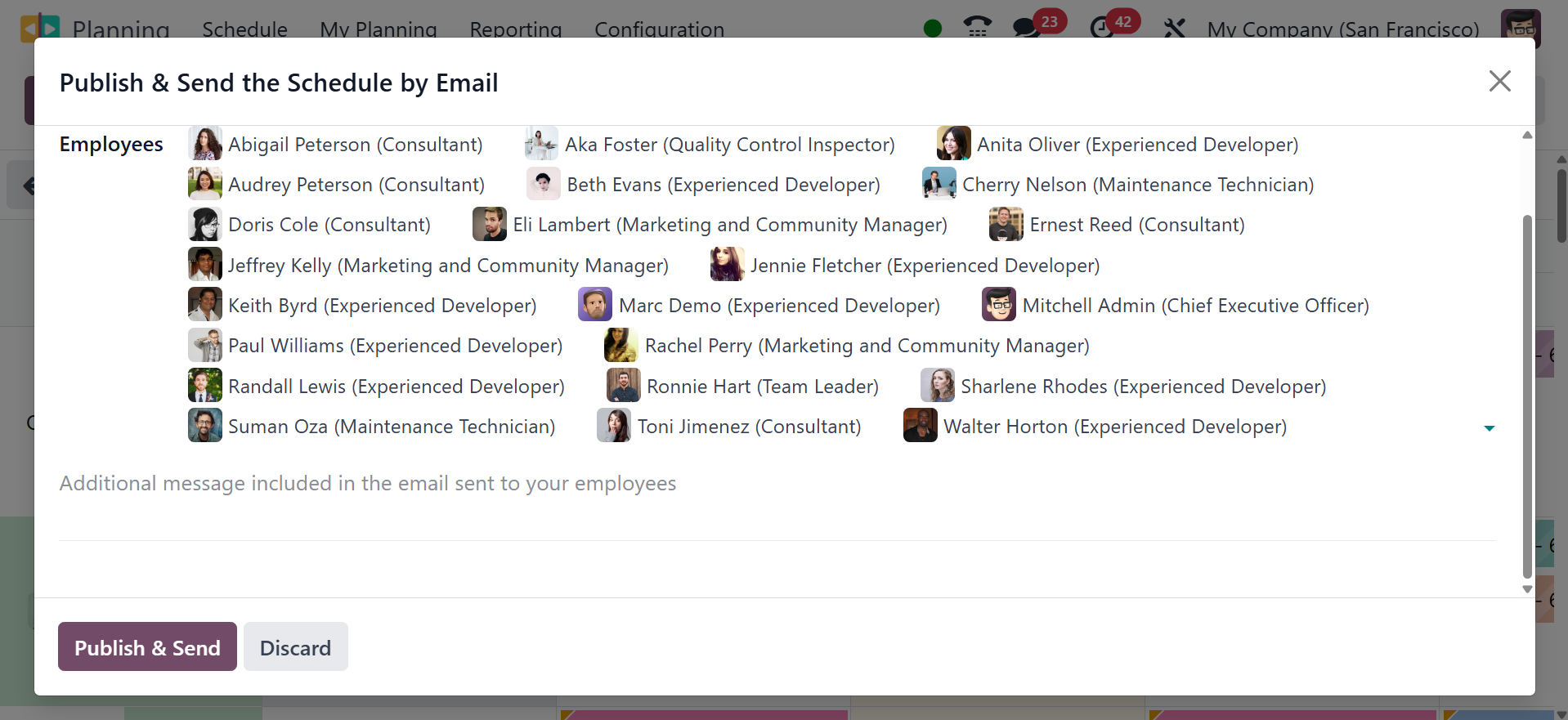Click the Planning app logo icon
The width and height of the screenshot is (1568, 720).
click(x=39, y=28)
